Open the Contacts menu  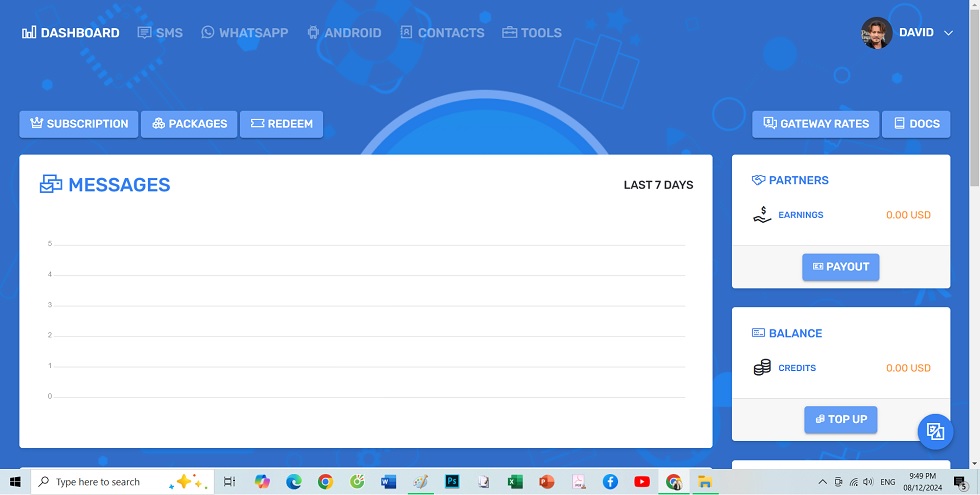pyautogui.click(x=442, y=33)
